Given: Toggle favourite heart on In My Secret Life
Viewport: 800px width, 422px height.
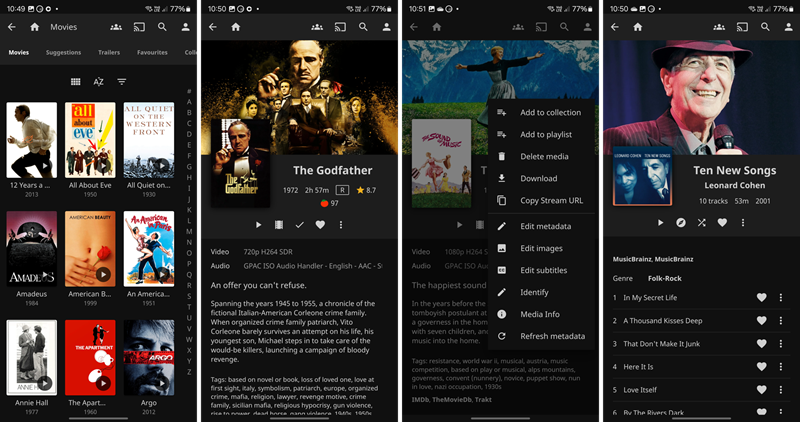Looking at the screenshot, I should [761, 297].
